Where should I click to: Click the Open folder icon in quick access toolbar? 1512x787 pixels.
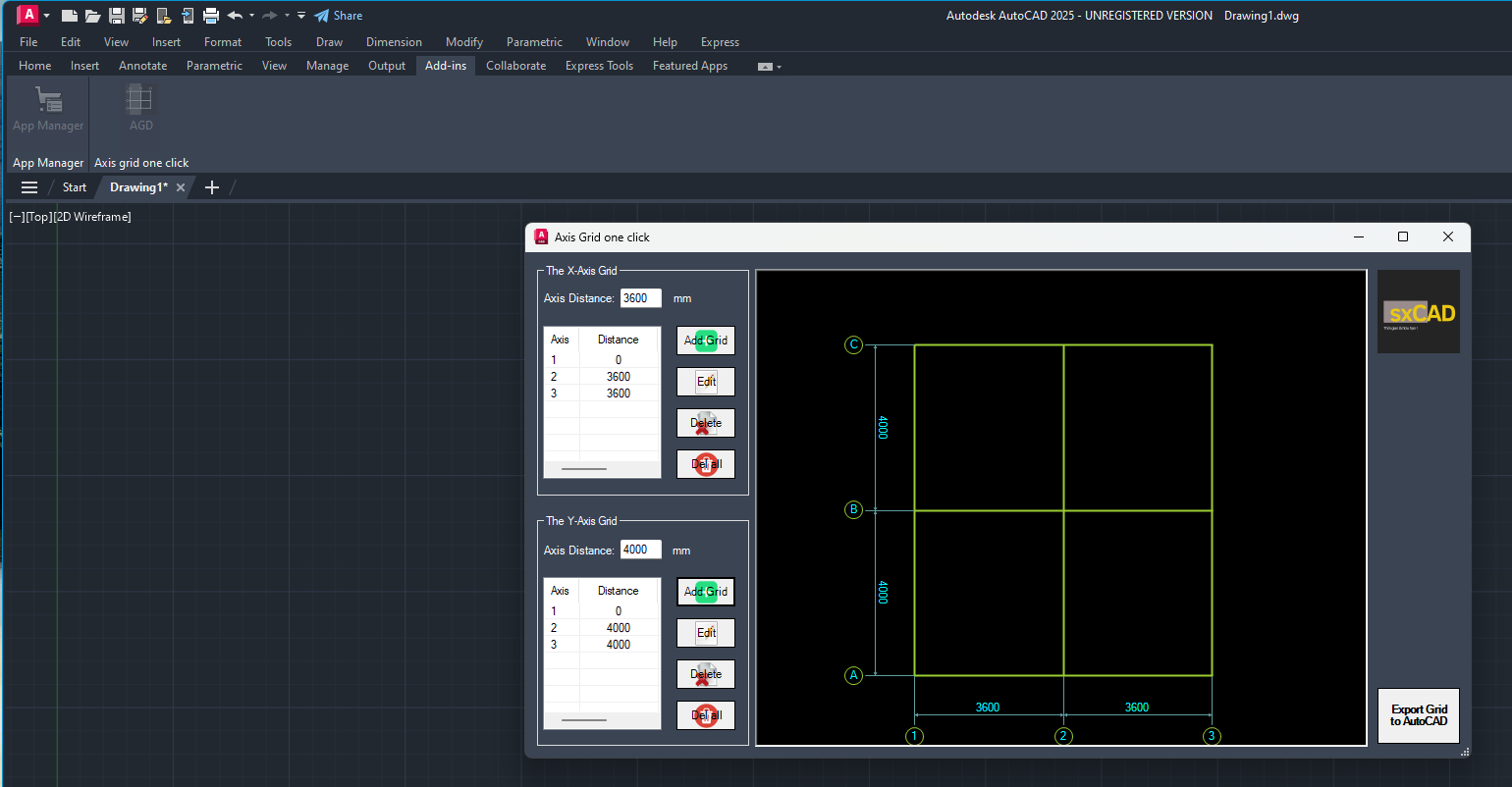92,16
